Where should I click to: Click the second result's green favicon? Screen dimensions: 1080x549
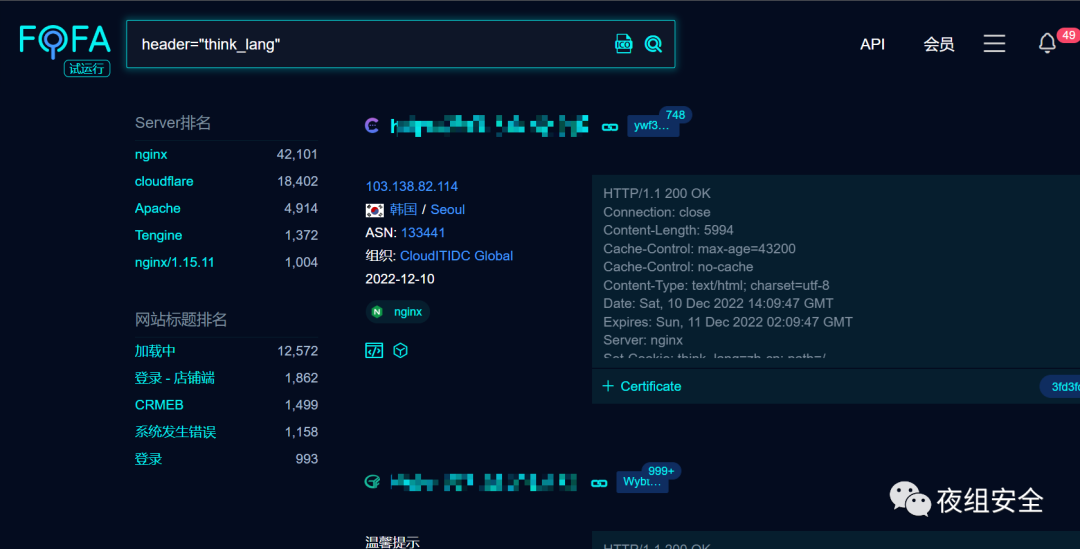(x=372, y=481)
